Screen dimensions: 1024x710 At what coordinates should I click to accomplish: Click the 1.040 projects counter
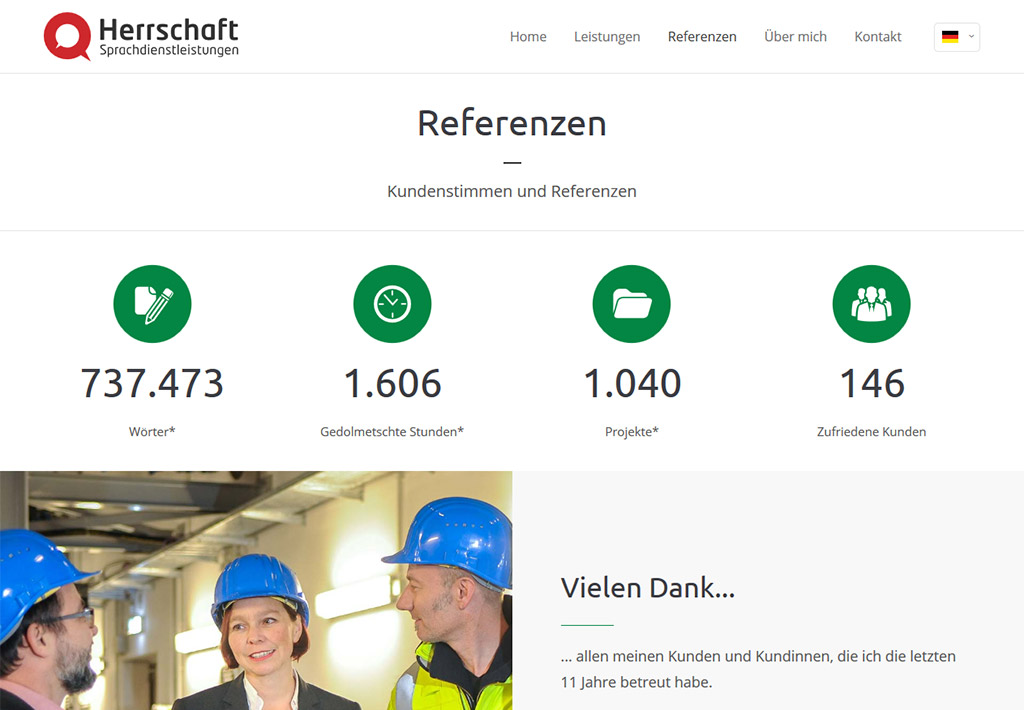coord(632,383)
